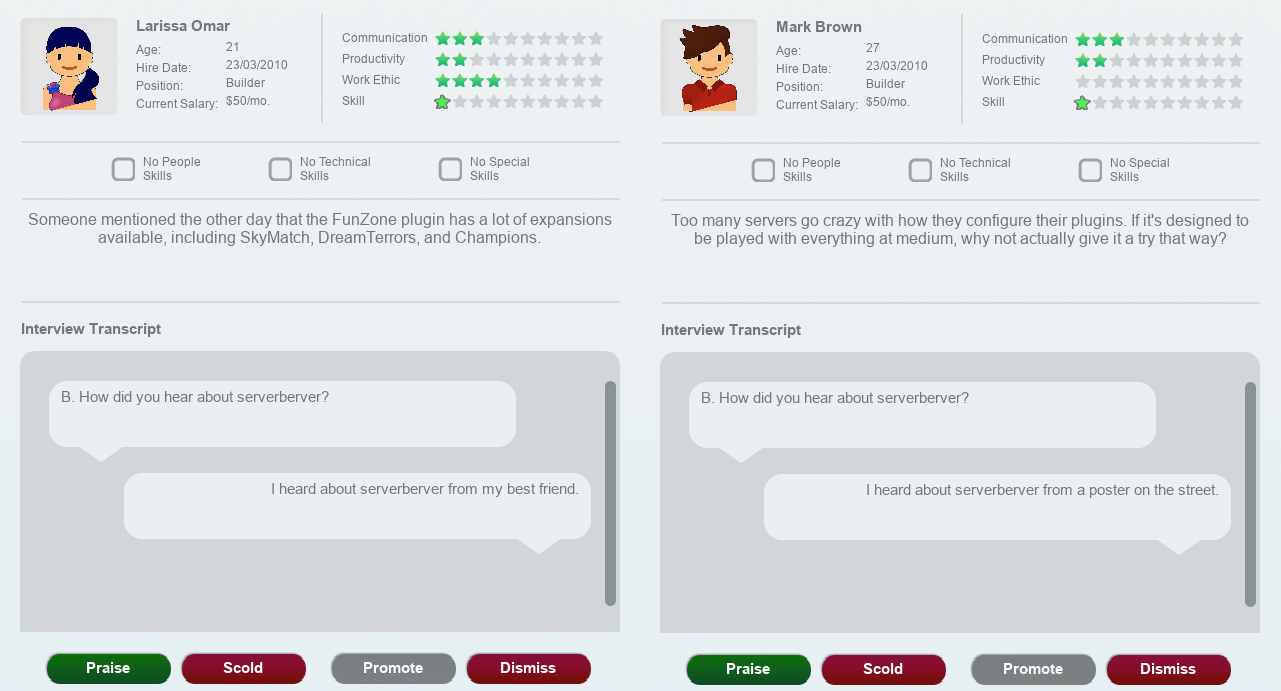Click Mark Brown's third Communication star
The width and height of the screenshot is (1281, 691).
pos(1116,40)
